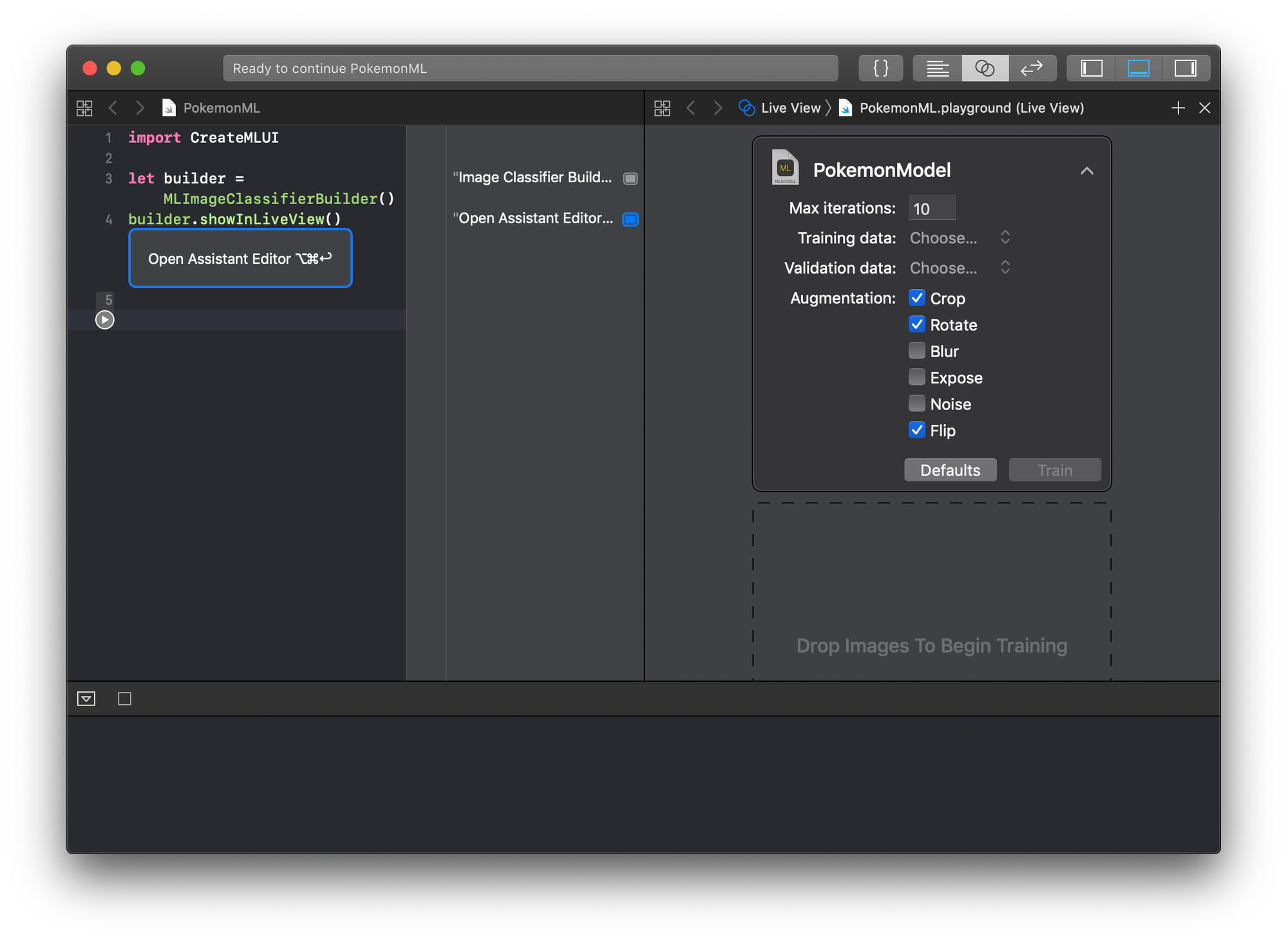Viewport: 1288px width, 943px height.
Task: Open the Live View jump bar item
Action: pyautogui.click(x=780, y=108)
